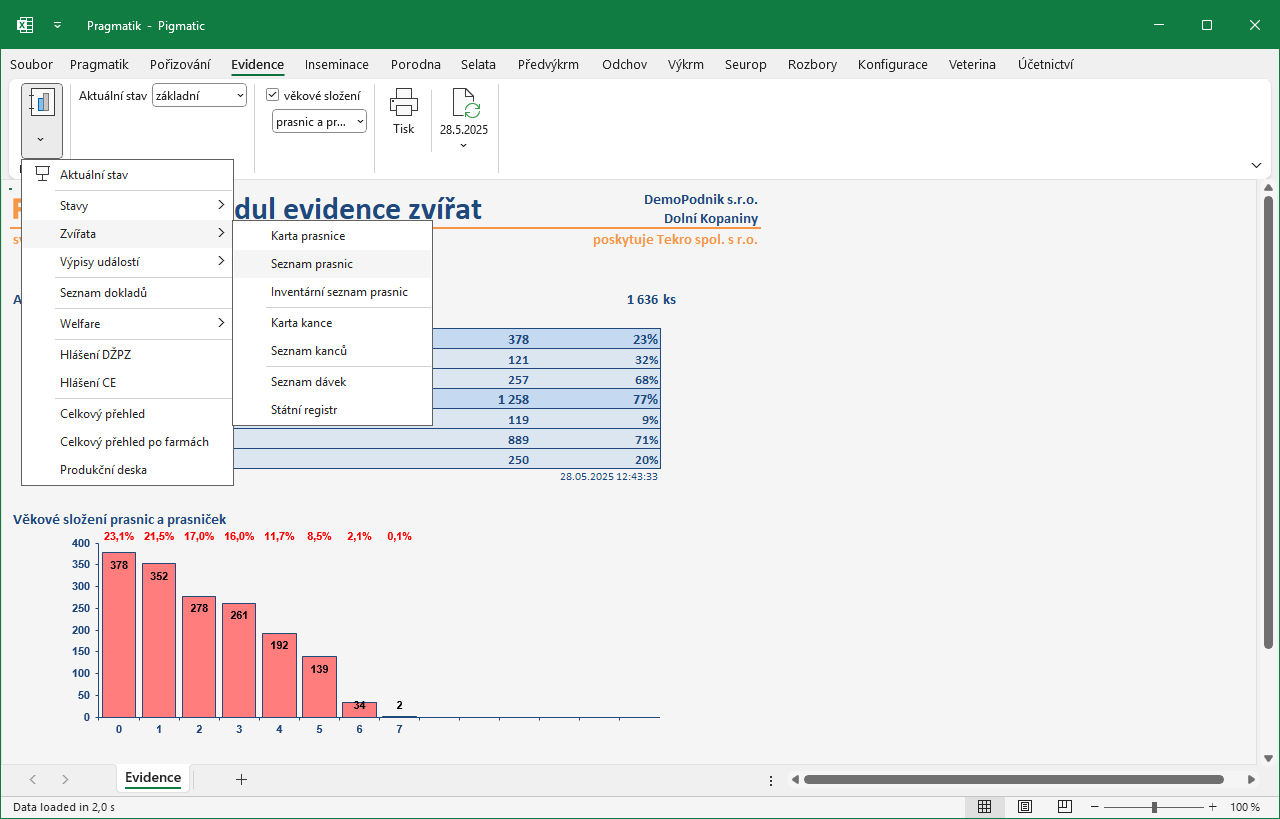1280x819 pixels.
Task: Open the Inseminace ribbon tab
Action: (x=337, y=65)
